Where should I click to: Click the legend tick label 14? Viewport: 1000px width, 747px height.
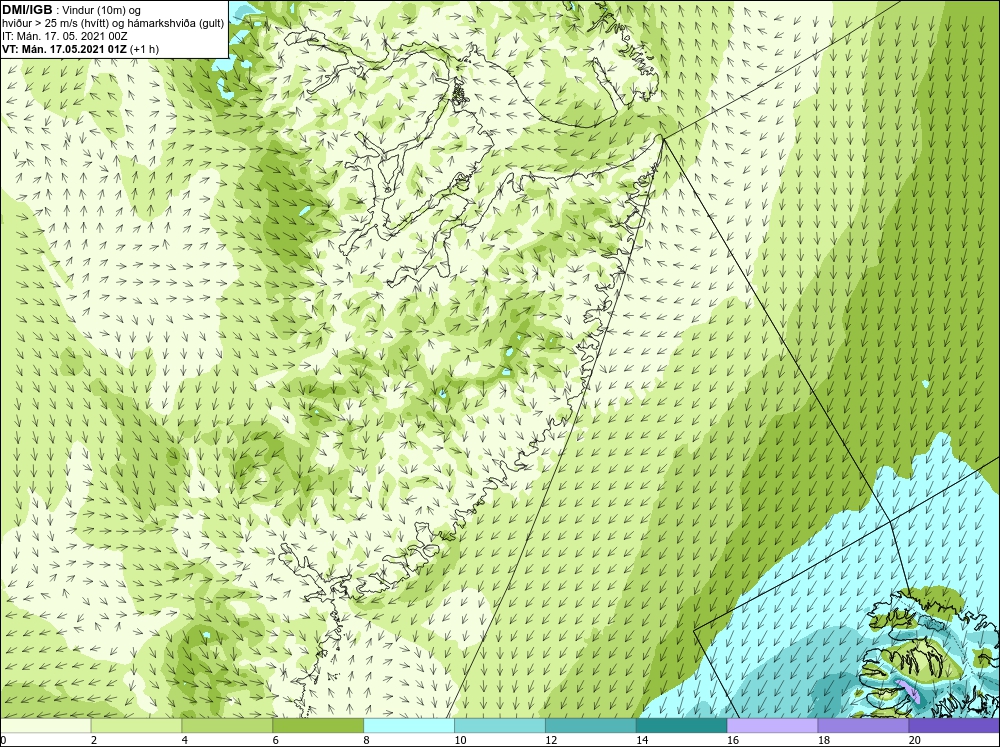click(642, 740)
